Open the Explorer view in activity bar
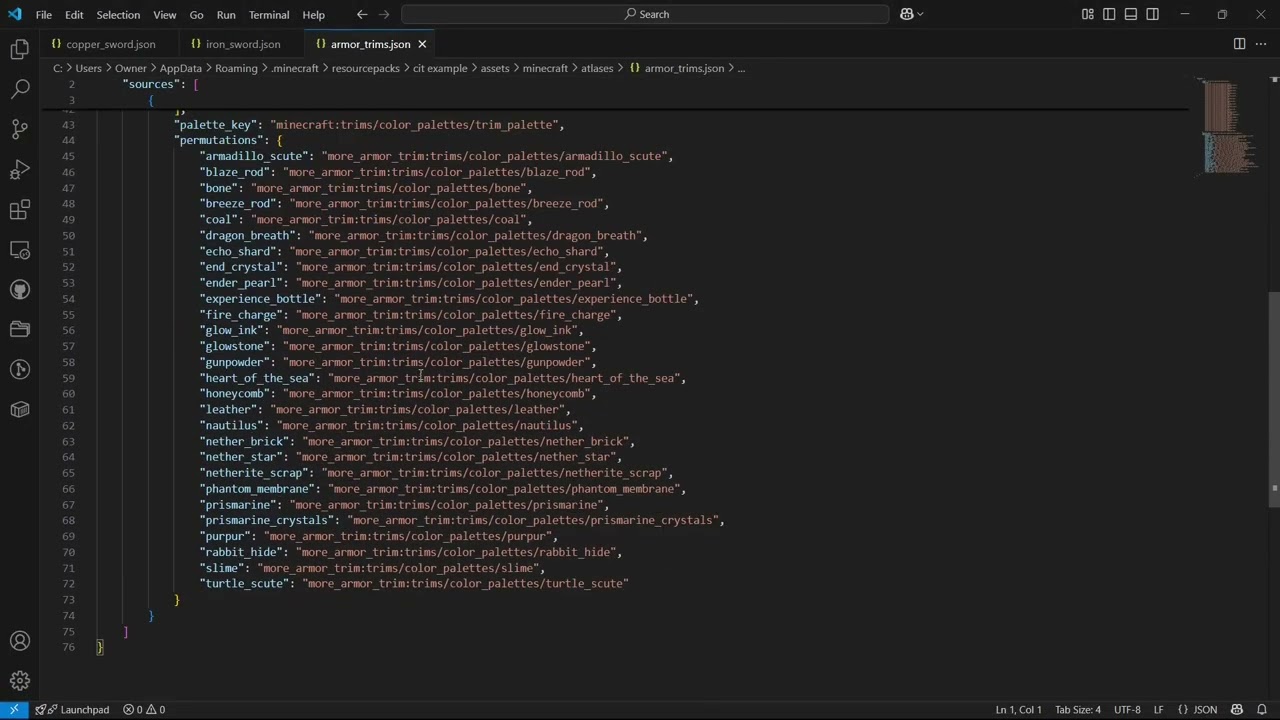The width and height of the screenshot is (1280, 720). point(20,49)
